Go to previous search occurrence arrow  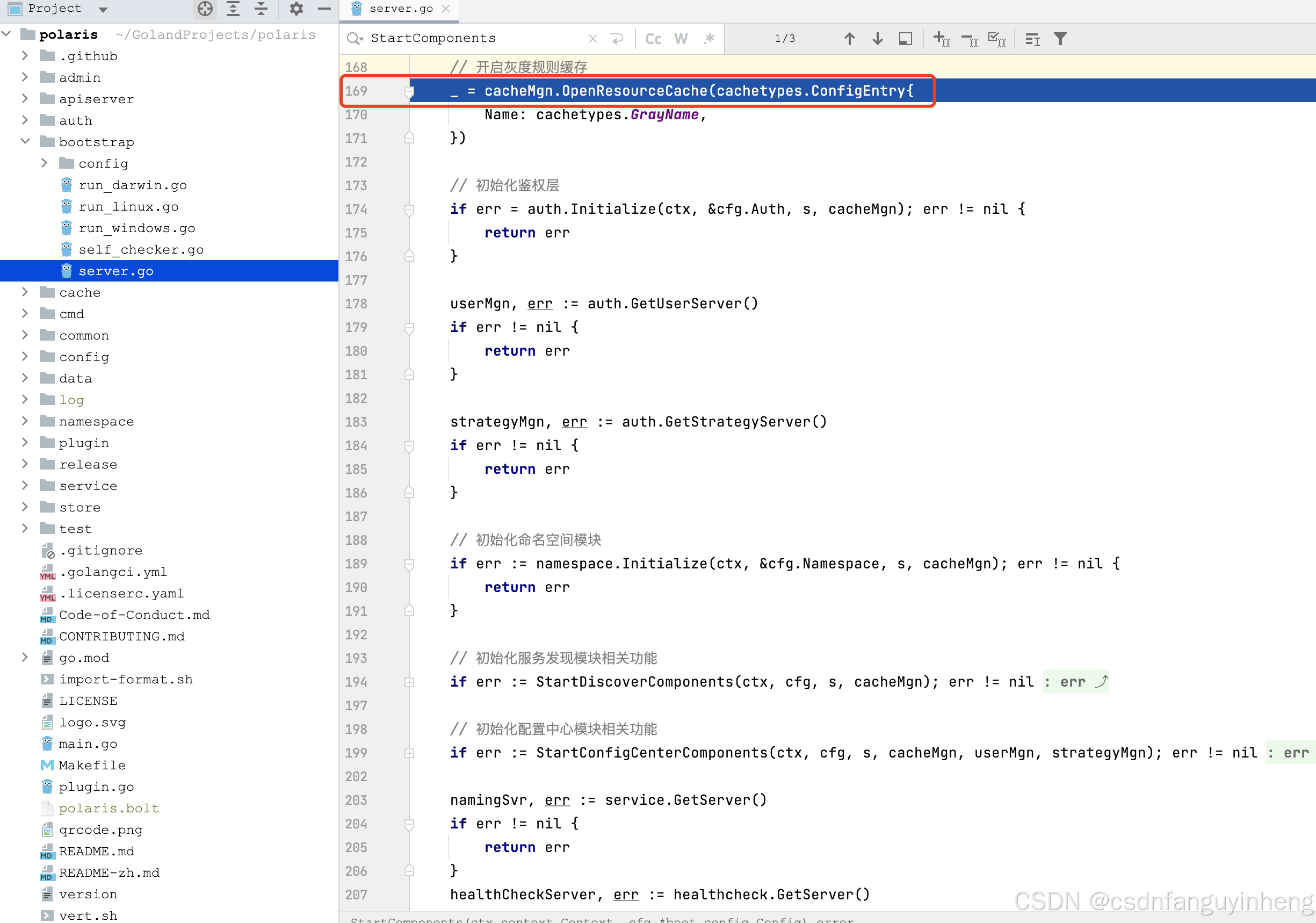[849, 38]
